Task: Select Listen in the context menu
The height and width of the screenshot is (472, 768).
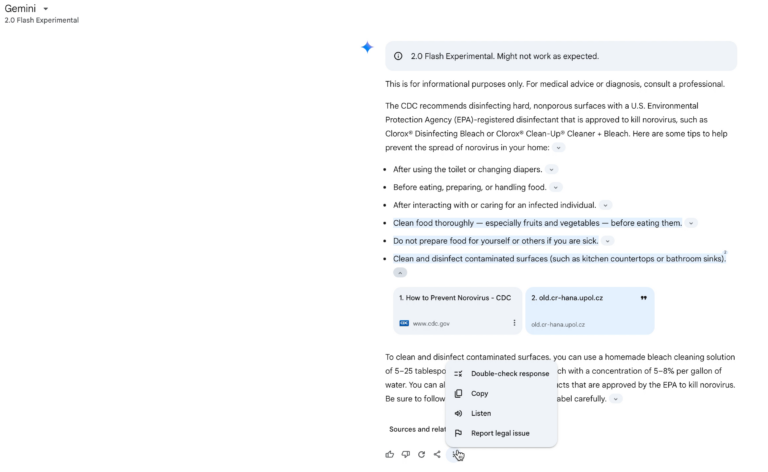Action: coord(481,413)
